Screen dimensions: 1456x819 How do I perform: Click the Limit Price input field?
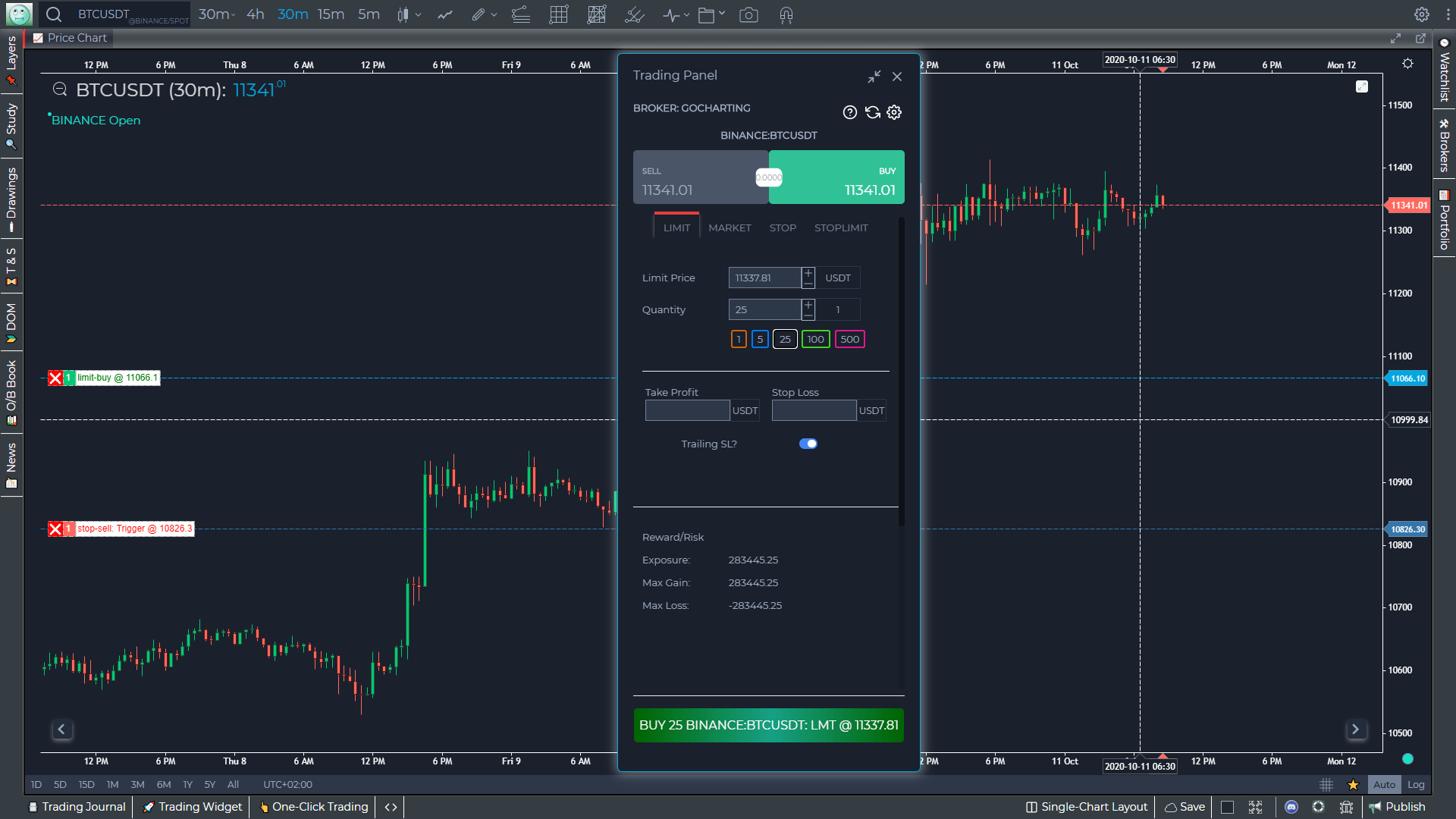coord(763,278)
